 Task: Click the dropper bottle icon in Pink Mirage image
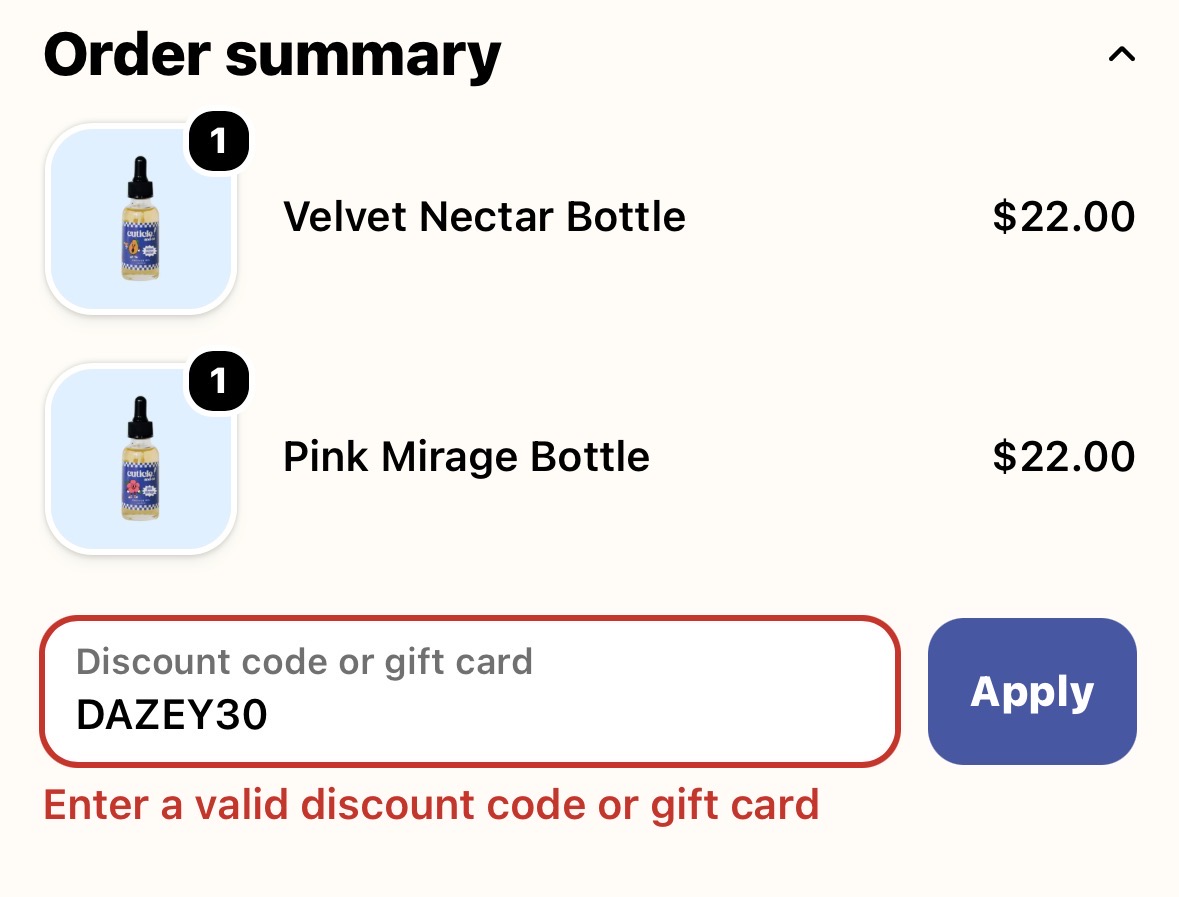point(141,458)
